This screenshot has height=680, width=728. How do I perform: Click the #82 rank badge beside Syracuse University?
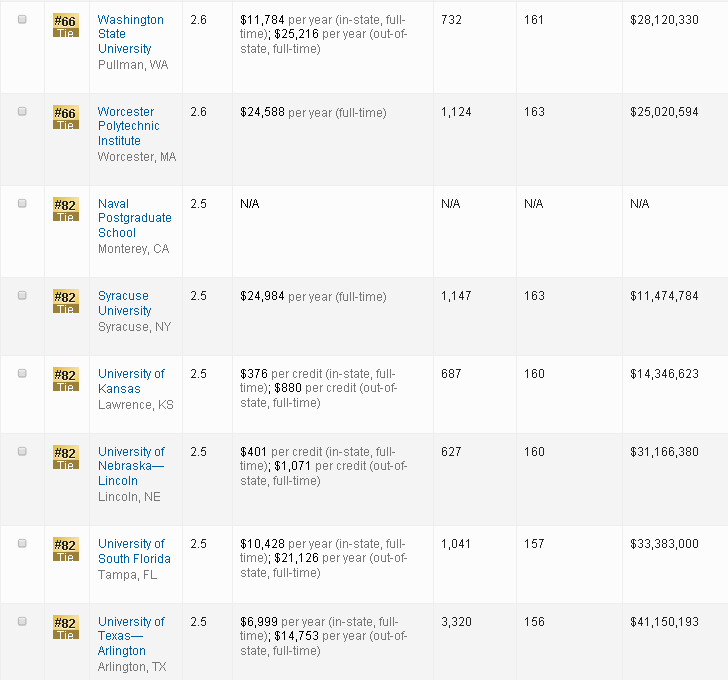(x=65, y=300)
